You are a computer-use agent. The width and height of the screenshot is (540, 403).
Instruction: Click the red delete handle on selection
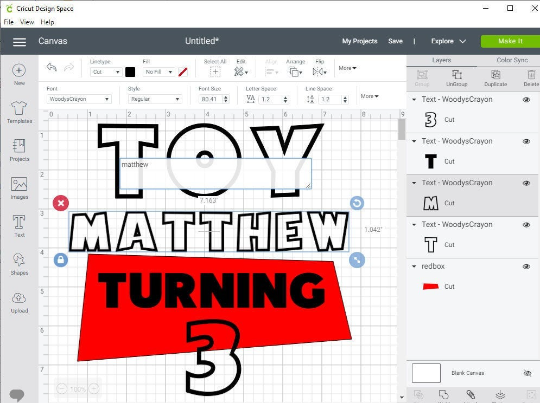point(61,203)
